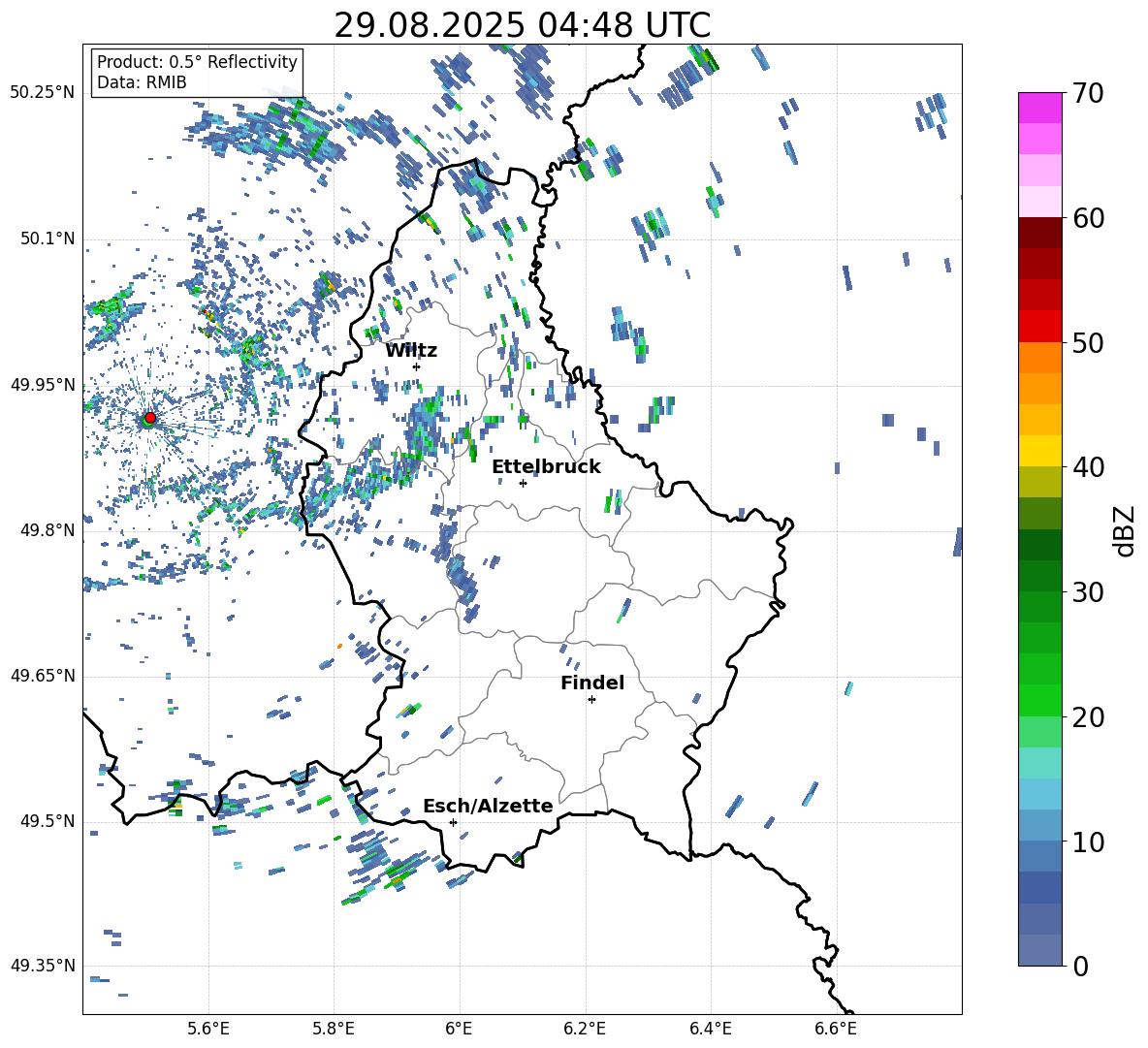
Task: Click the 0 tick on the colorbar
Action: click(x=1079, y=966)
